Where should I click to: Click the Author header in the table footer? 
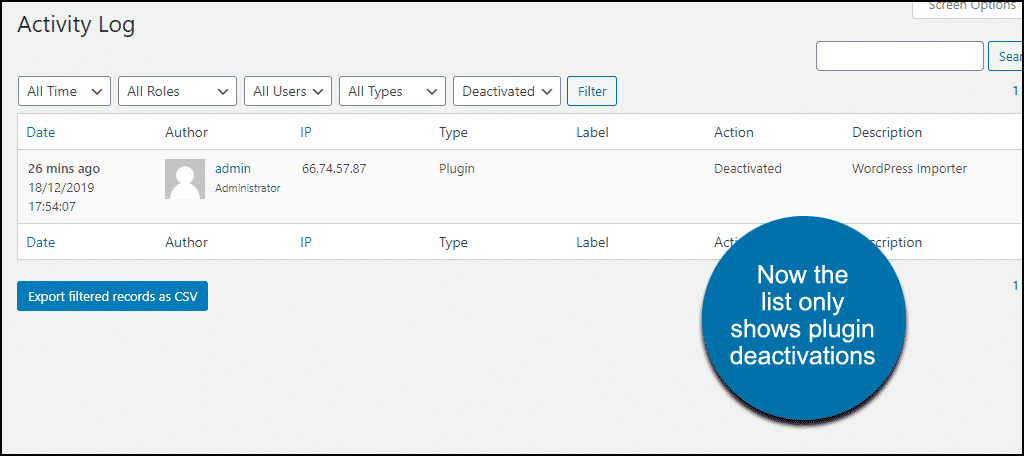[x=186, y=242]
